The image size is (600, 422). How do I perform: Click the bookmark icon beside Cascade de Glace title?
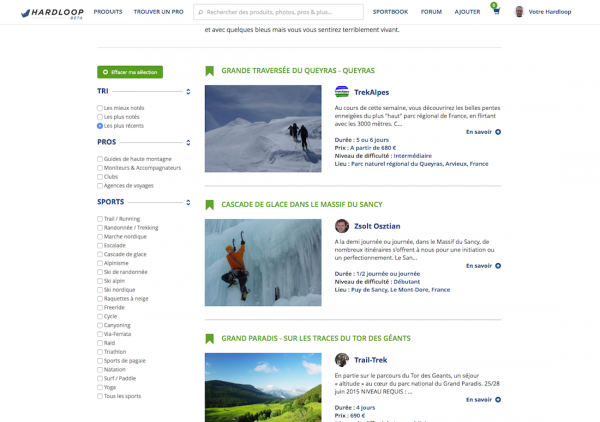point(209,205)
